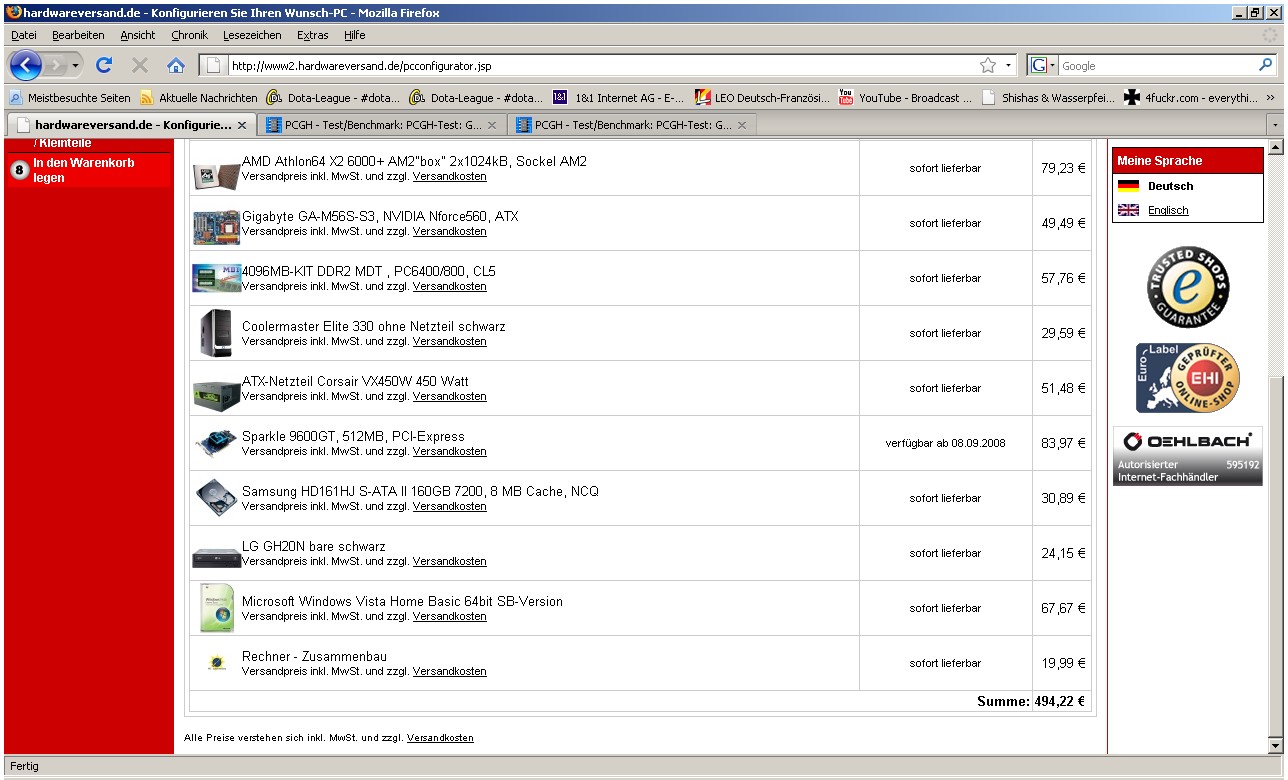
Task: Expand the URL history dropdown arrow
Action: [x=1008, y=66]
